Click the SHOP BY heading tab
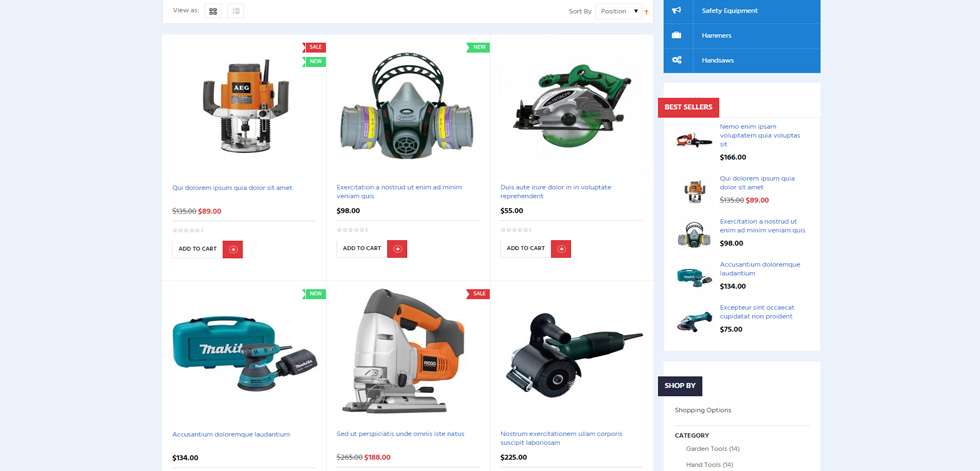 coord(680,386)
